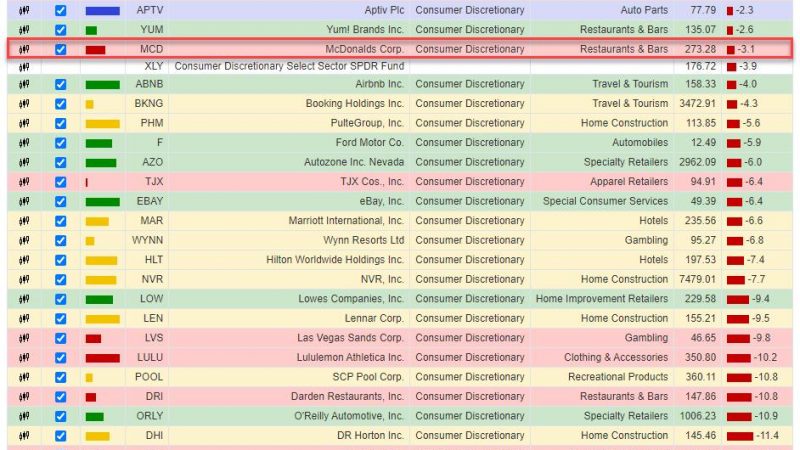Click the Auto Parts industry cell
Image resolution: width=800 pixels, height=450 pixels.
point(644,10)
